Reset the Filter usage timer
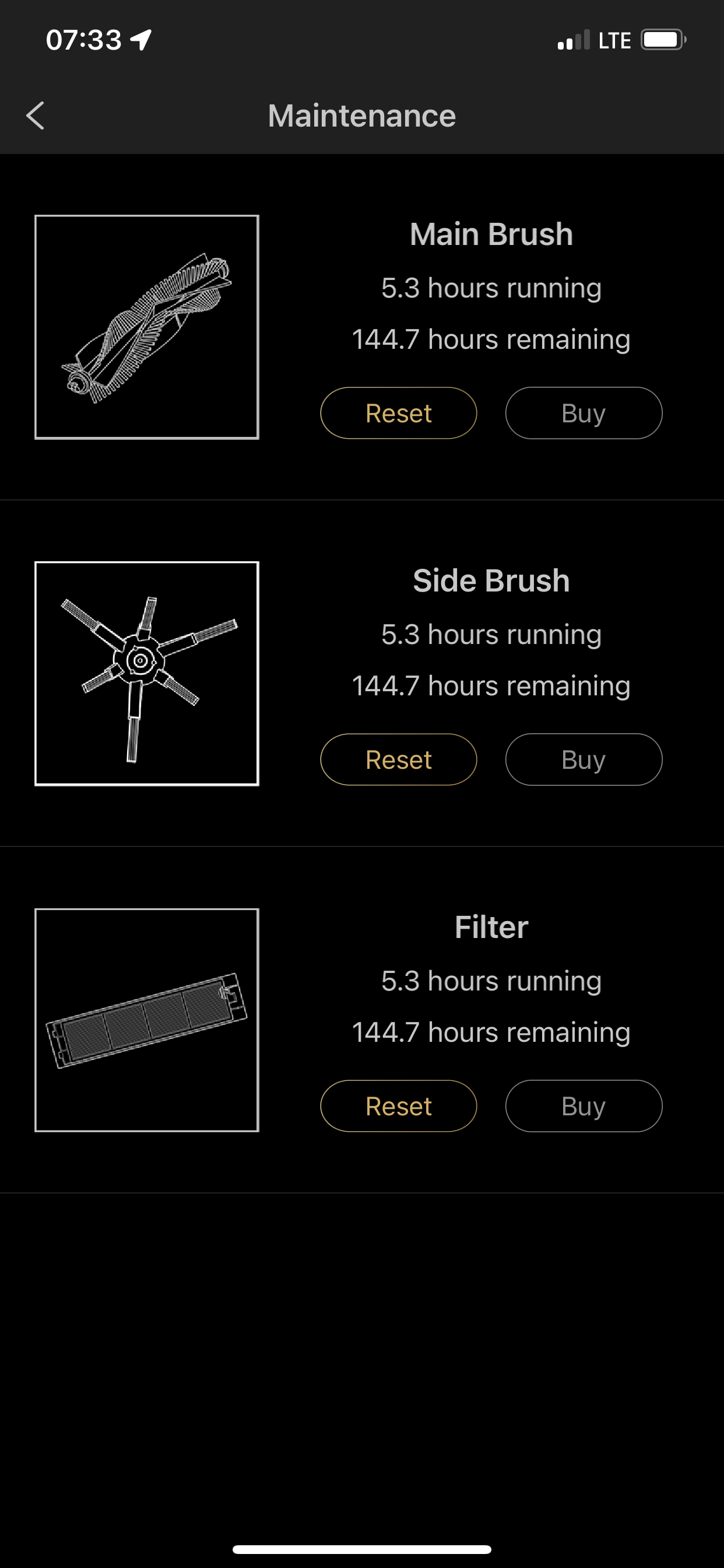Viewport: 724px width, 1568px height. 399,1106
